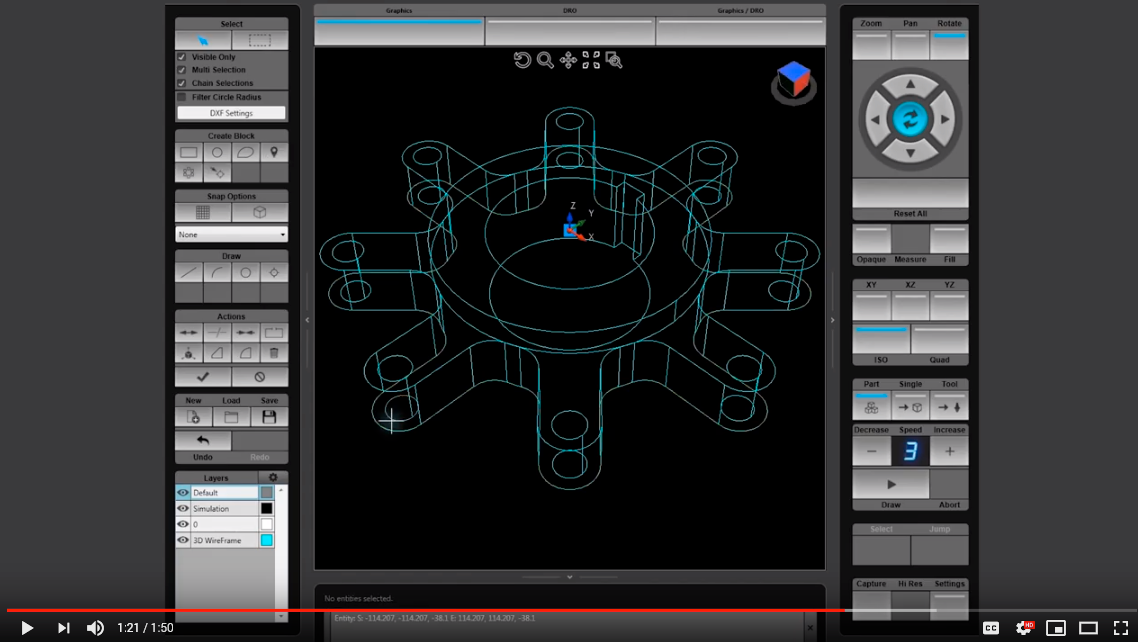Select the Rotate mode button
The height and width of the screenshot is (642, 1138).
949,45
